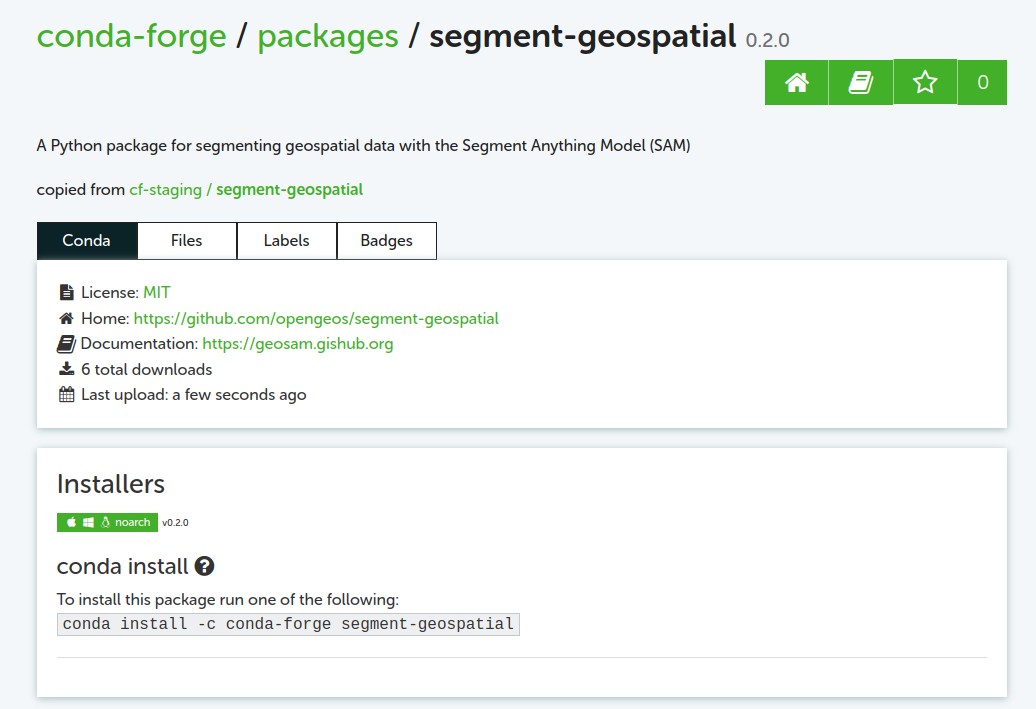The height and width of the screenshot is (709, 1036).
Task: Click the calendar icon beside Last upload
Action: tap(66, 394)
